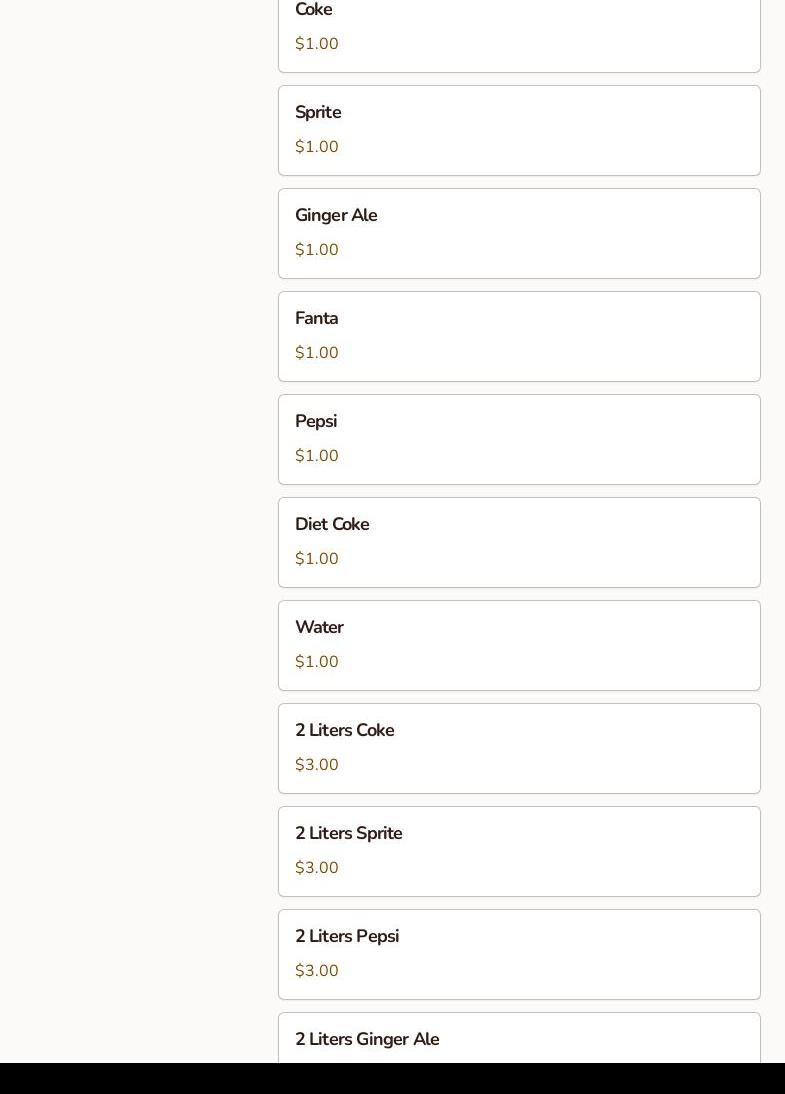Click the $1.00 price under Pepsi
Image resolution: width=785 pixels, height=1094 pixels.
[x=317, y=456]
